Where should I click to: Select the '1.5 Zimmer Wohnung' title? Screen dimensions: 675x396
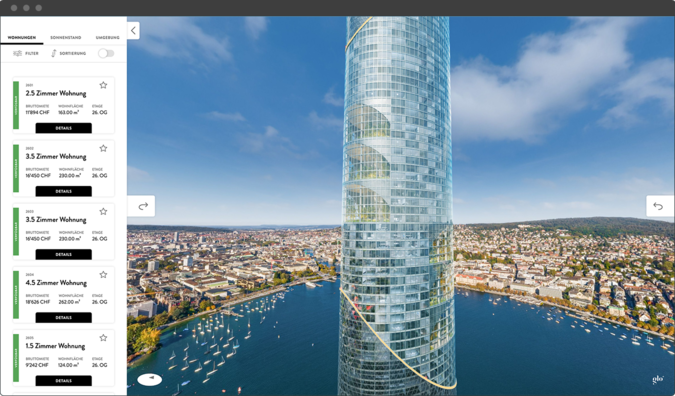coord(55,346)
